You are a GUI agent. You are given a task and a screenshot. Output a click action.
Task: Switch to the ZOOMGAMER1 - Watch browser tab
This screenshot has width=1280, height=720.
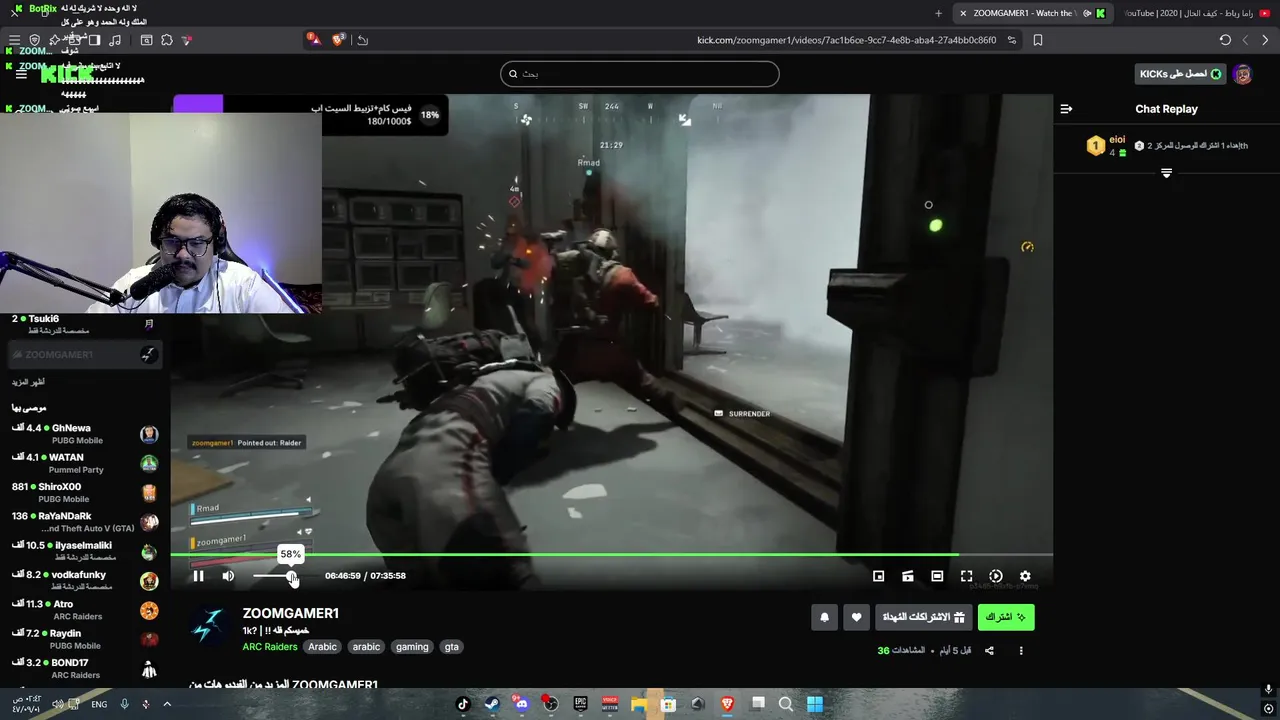[x=1032, y=13]
